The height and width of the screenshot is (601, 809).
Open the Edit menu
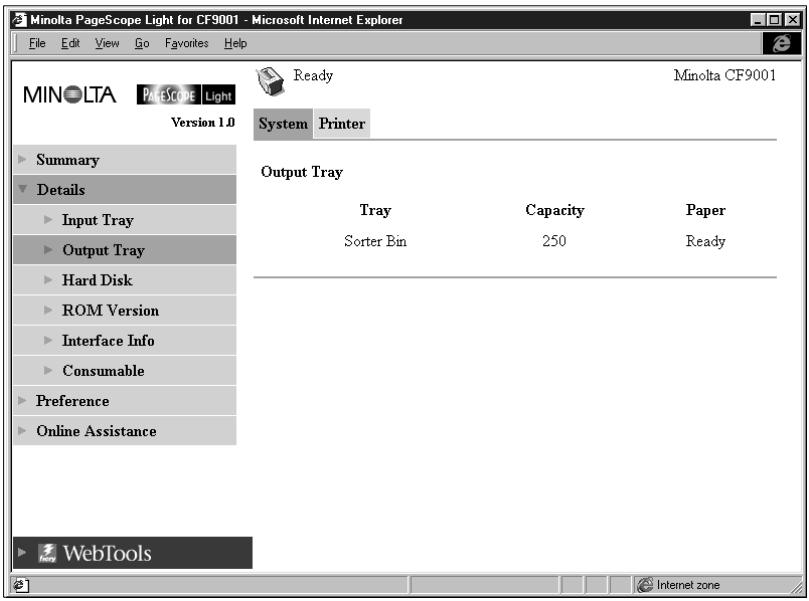pos(70,43)
